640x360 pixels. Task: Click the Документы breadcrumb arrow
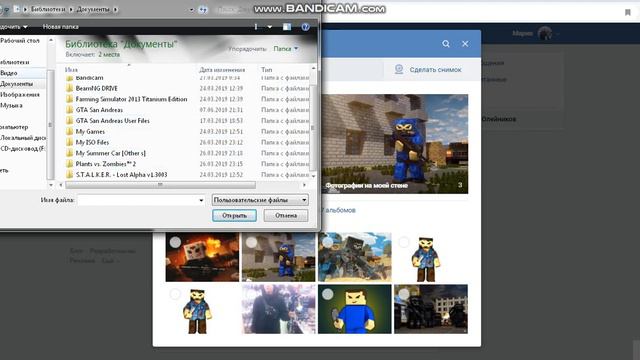(x=116, y=9)
